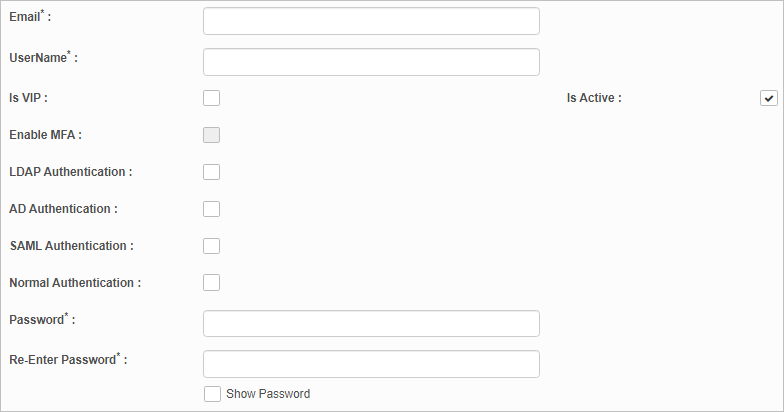Enable the Is VIP checkbox
Image resolution: width=784 pixels, height=412 pixels.
pyautogui.click(x=211, y=98)
